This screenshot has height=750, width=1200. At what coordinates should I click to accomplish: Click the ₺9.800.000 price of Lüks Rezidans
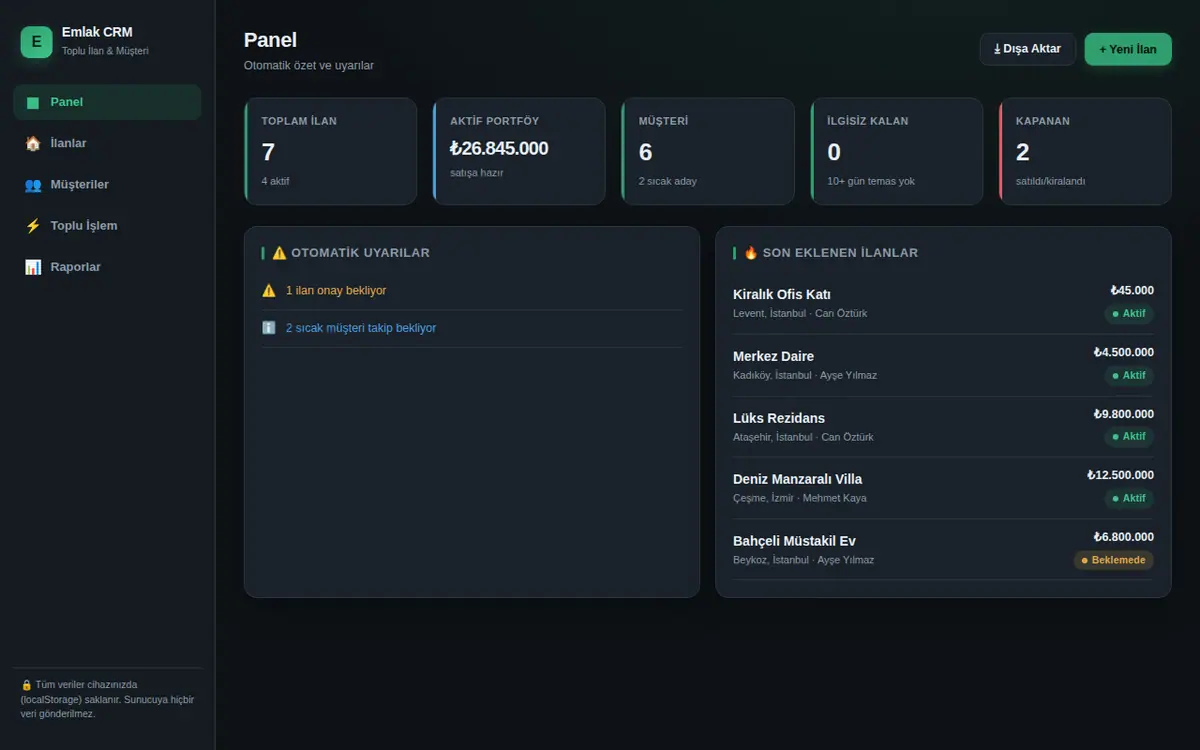tap(1124, 414)
